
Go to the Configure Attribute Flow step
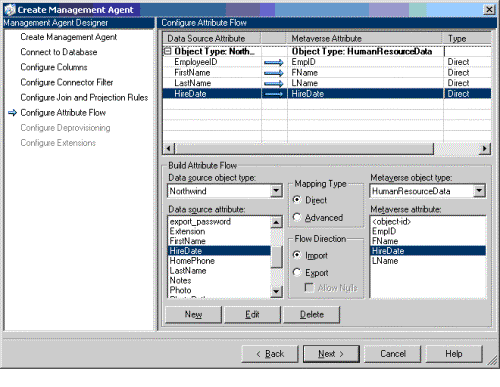[x=63, y=113]
